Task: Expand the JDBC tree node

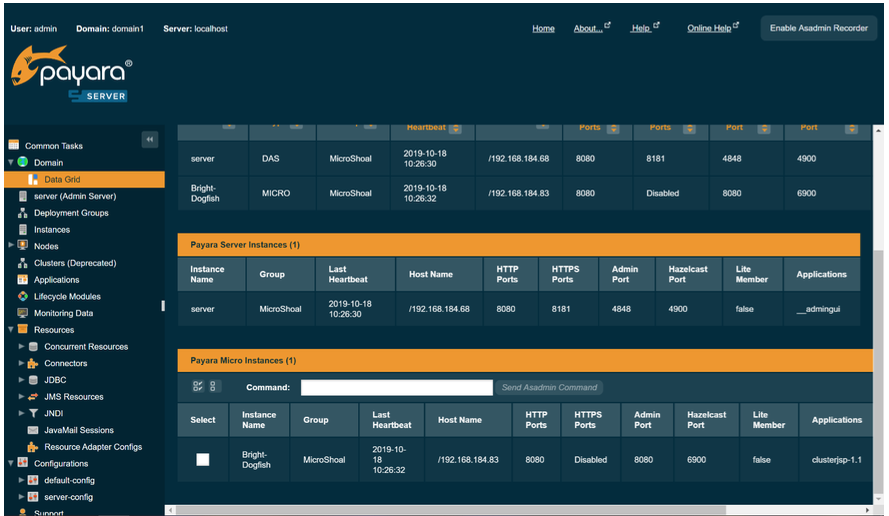Action: coord(21,380)
